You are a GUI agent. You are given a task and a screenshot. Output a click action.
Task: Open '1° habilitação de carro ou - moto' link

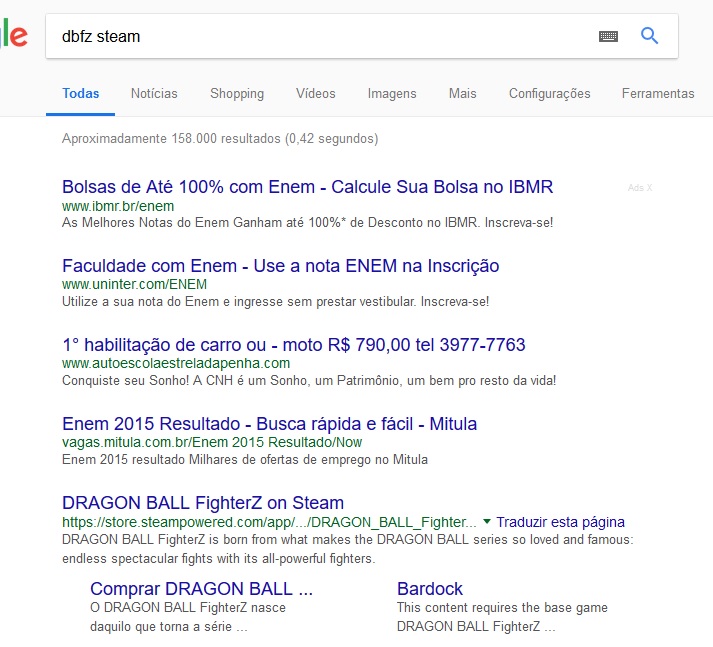pos(294,345)
